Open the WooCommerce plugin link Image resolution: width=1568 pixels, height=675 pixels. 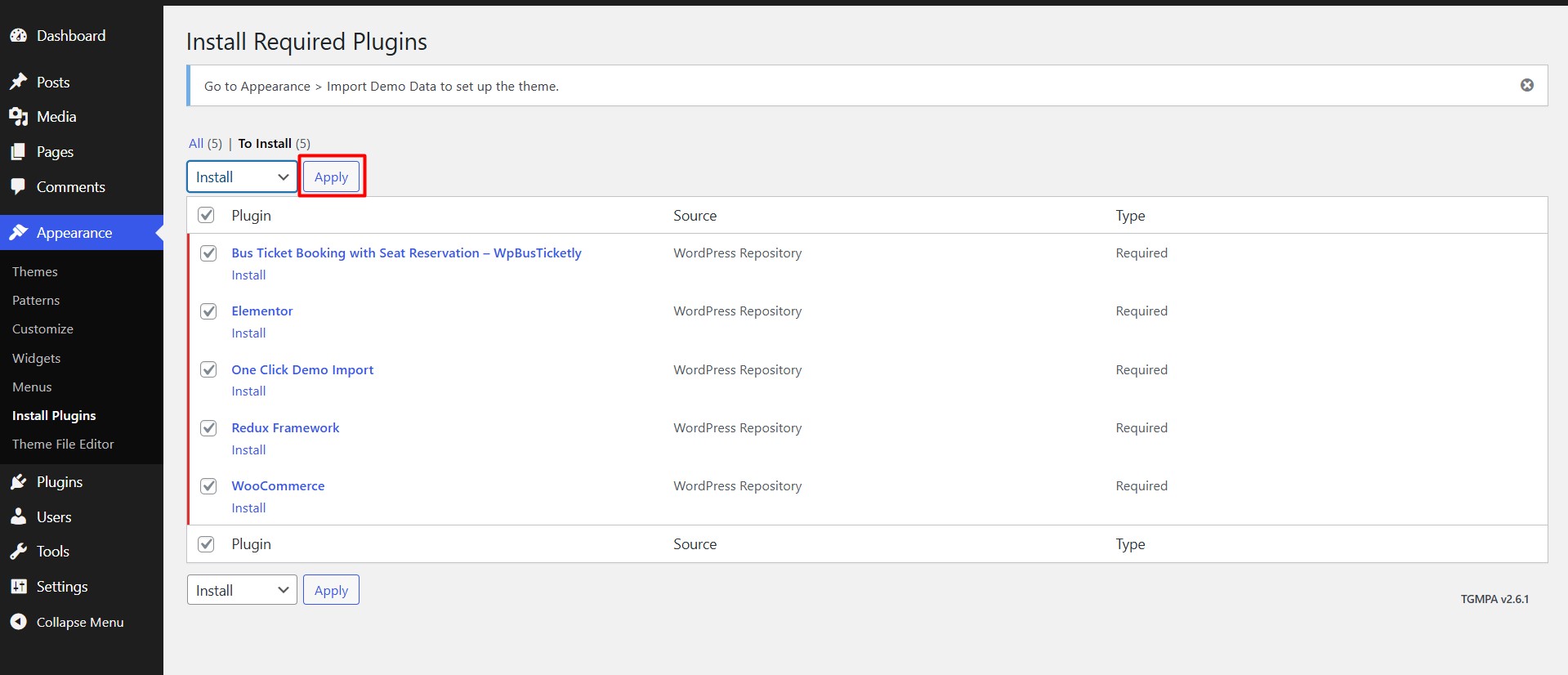(278, 485)
